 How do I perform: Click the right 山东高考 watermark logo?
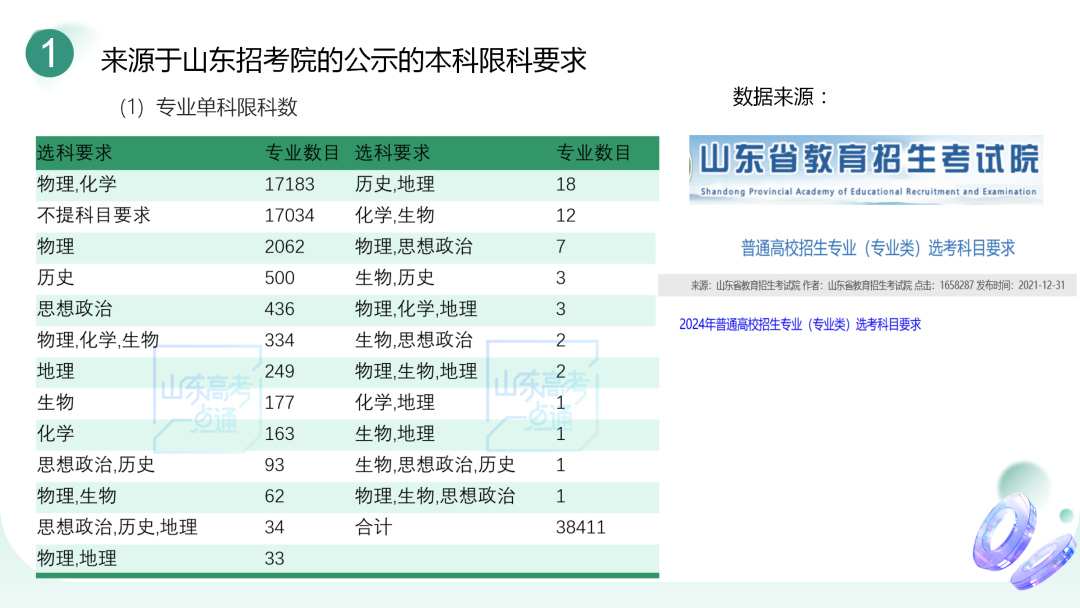click(x=540, y=396)
